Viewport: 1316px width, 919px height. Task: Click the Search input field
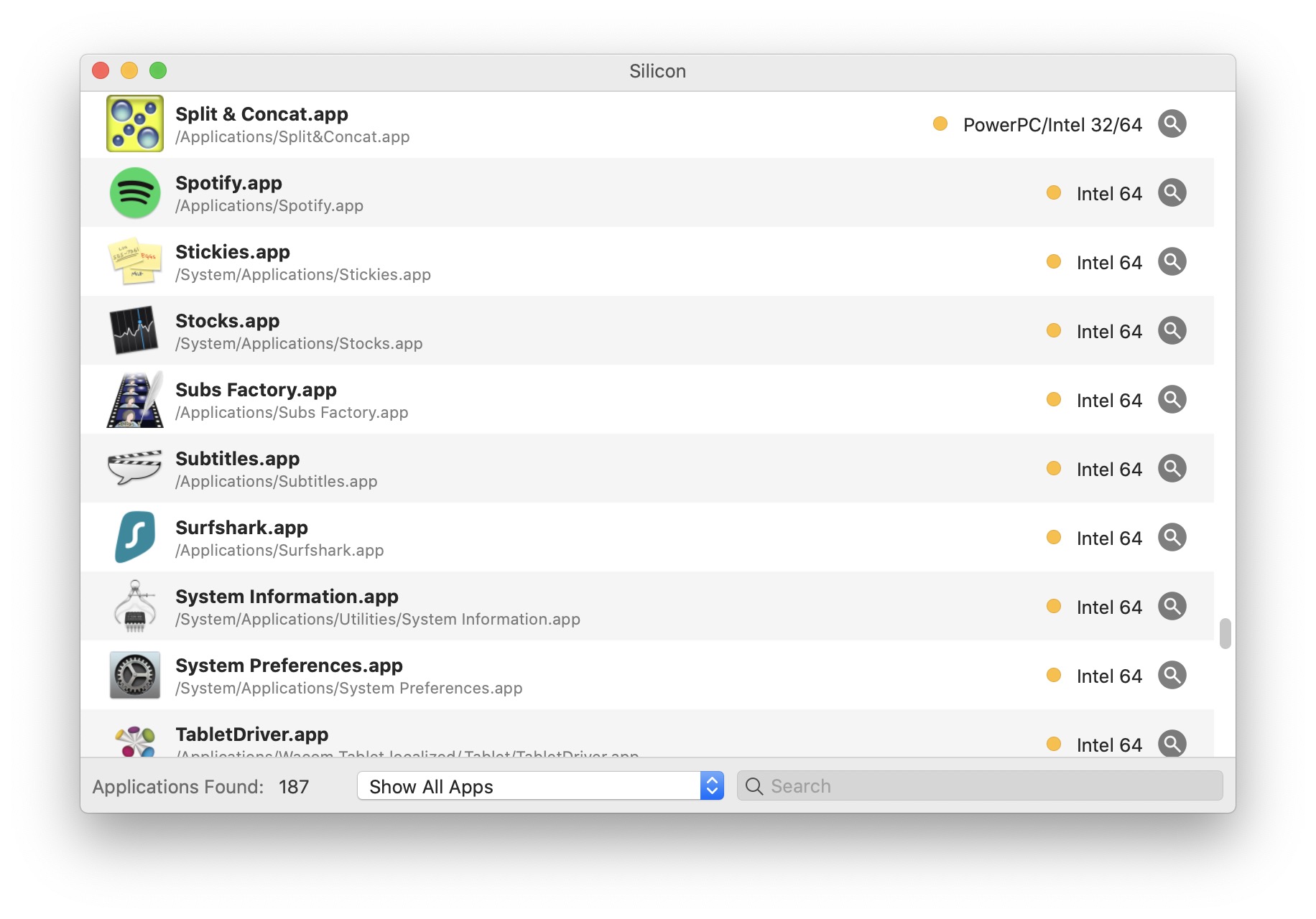[x=980, y=786]
